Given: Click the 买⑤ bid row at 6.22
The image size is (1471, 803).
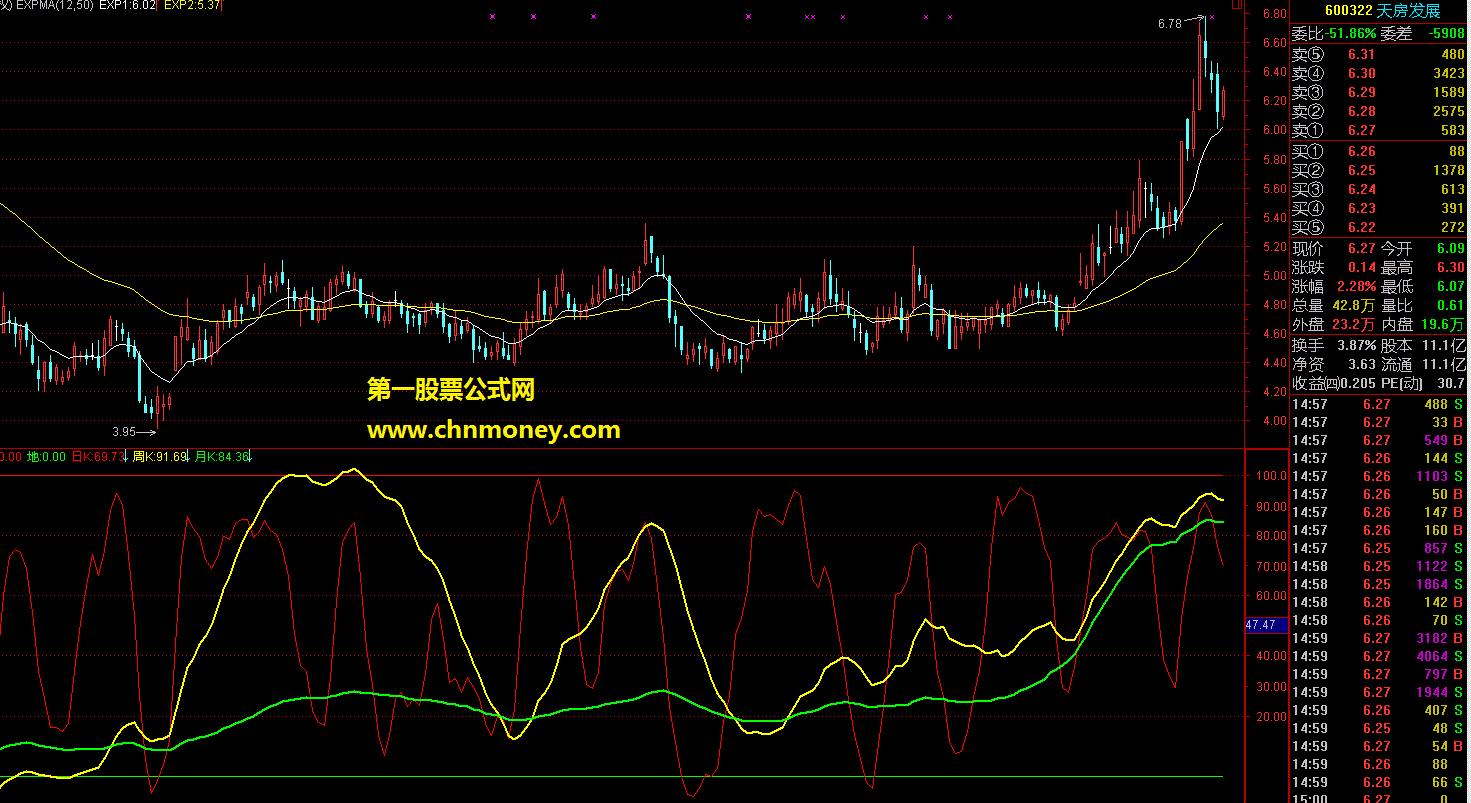Looking at the screenshot, I should 1379,227.
